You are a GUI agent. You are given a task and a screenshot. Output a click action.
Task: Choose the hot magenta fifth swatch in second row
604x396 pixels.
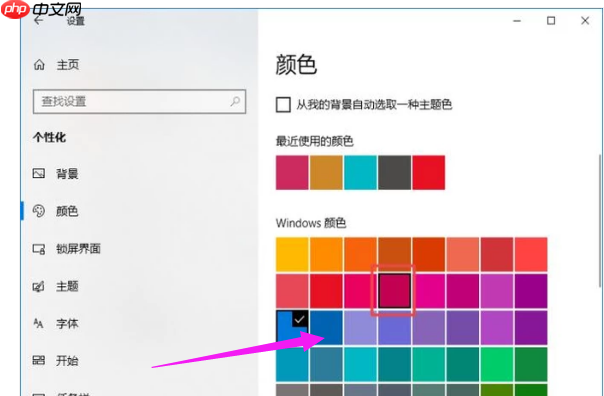tap(429, 291)
